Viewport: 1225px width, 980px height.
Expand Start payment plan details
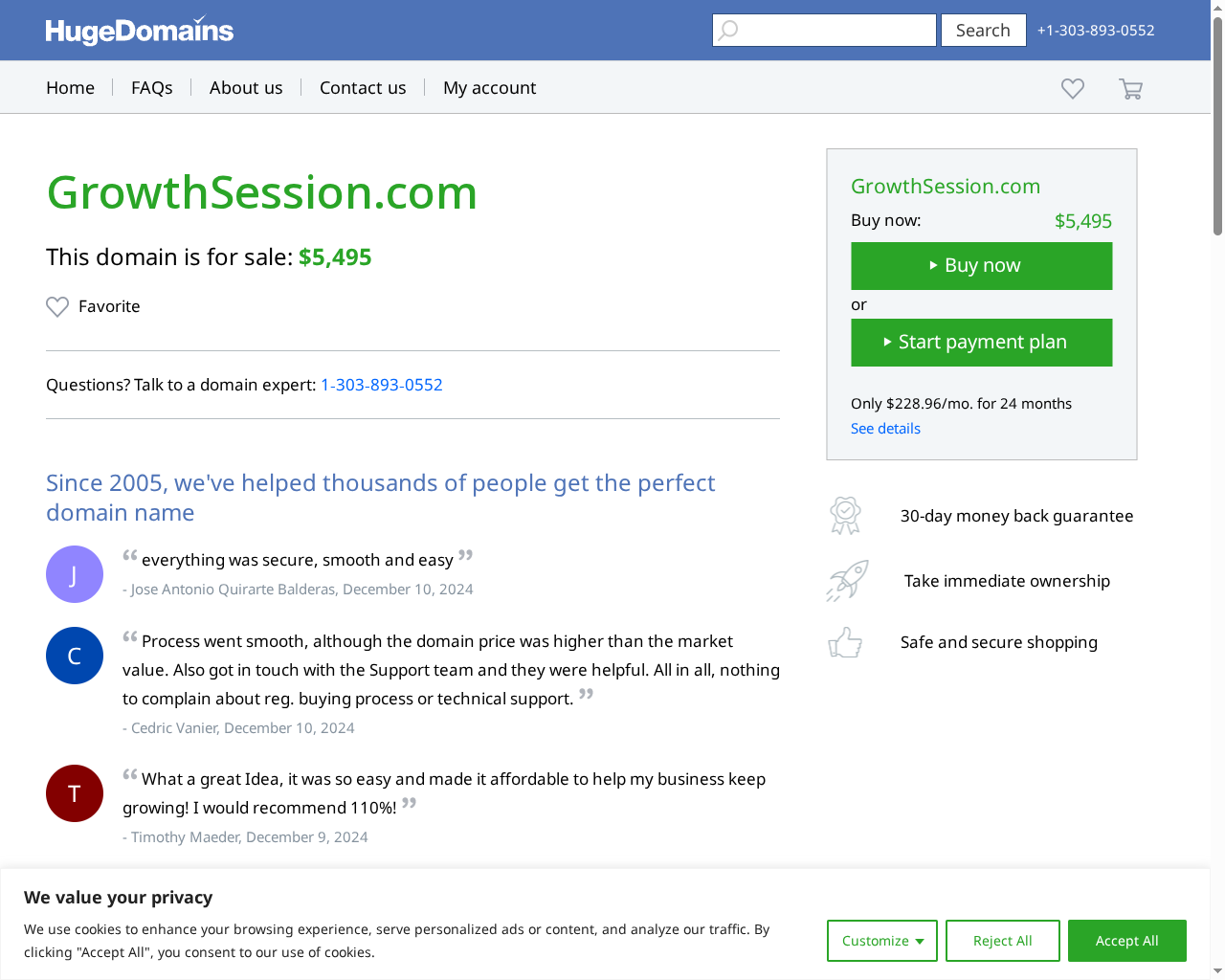point(981,342)
